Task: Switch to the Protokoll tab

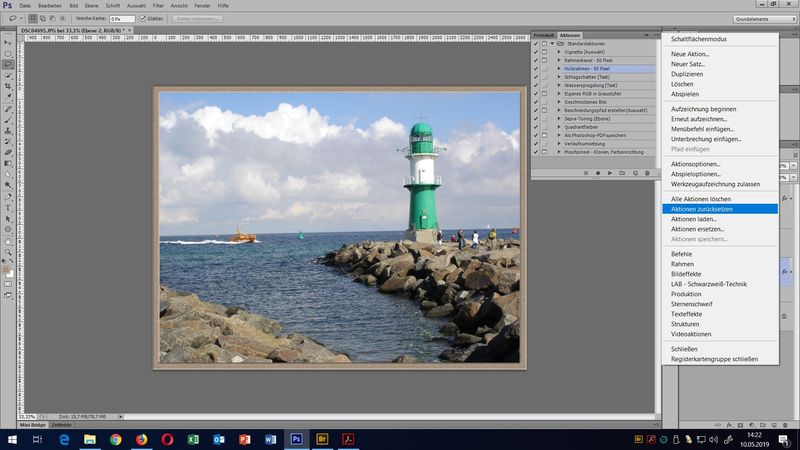Action: 543,34
